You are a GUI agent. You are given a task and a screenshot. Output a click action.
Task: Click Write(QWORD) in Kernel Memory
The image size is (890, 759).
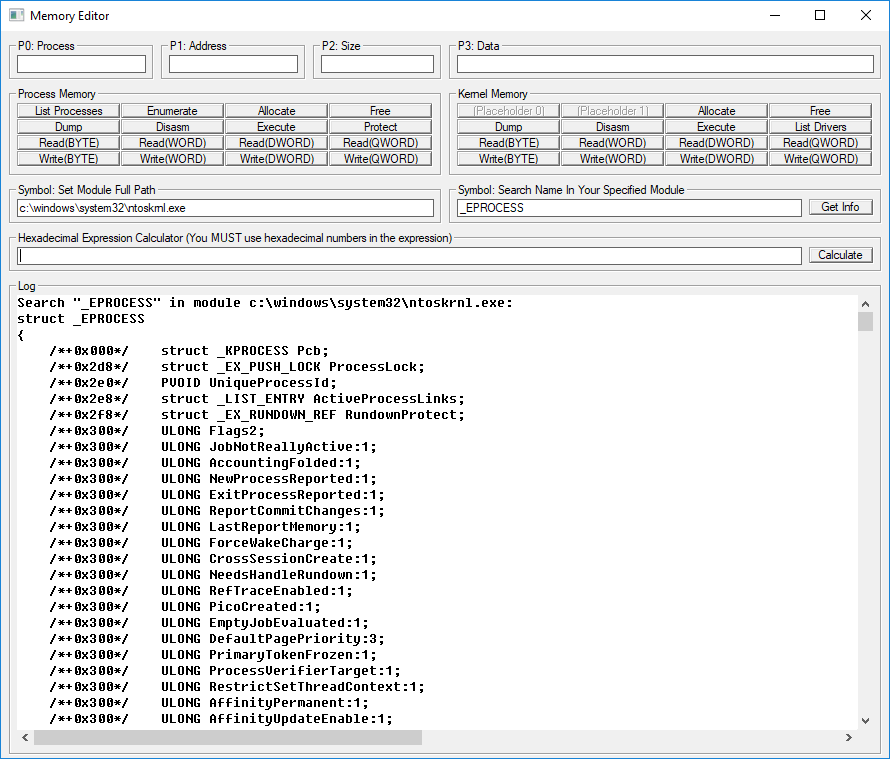point(820,158)
